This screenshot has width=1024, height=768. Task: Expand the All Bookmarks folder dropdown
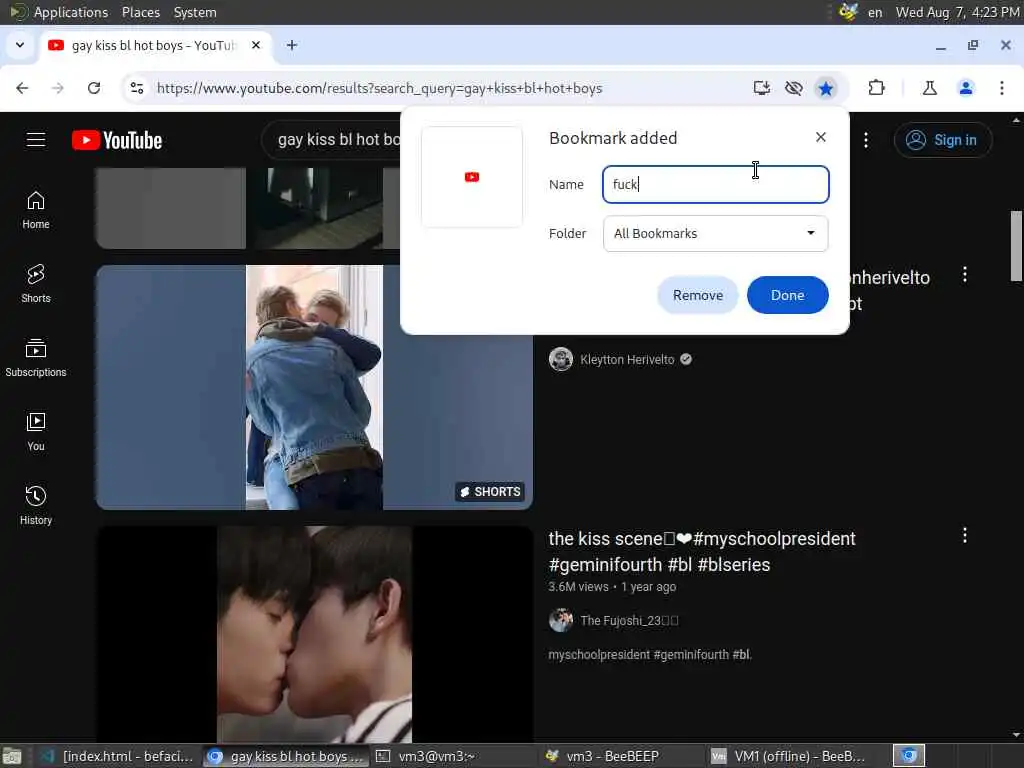(716, 233)
